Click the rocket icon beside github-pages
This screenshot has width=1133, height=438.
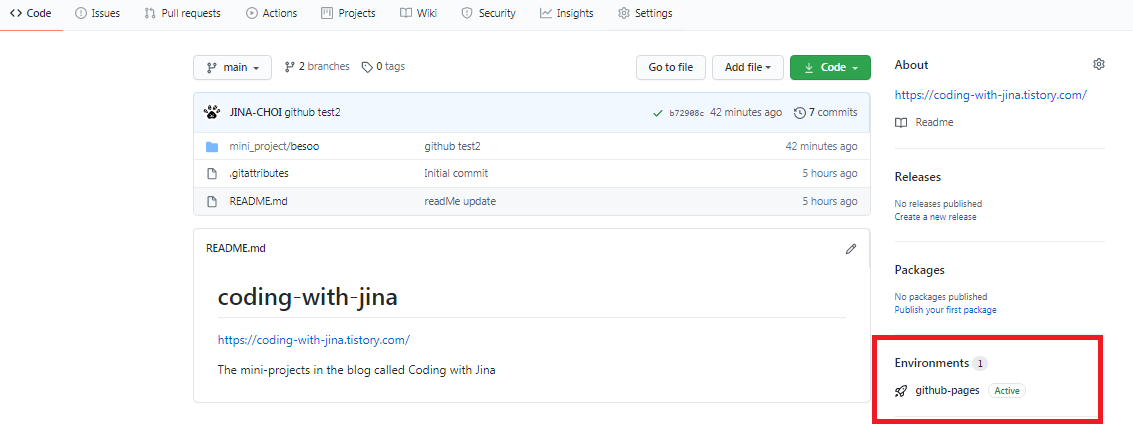tap(901, 391)
